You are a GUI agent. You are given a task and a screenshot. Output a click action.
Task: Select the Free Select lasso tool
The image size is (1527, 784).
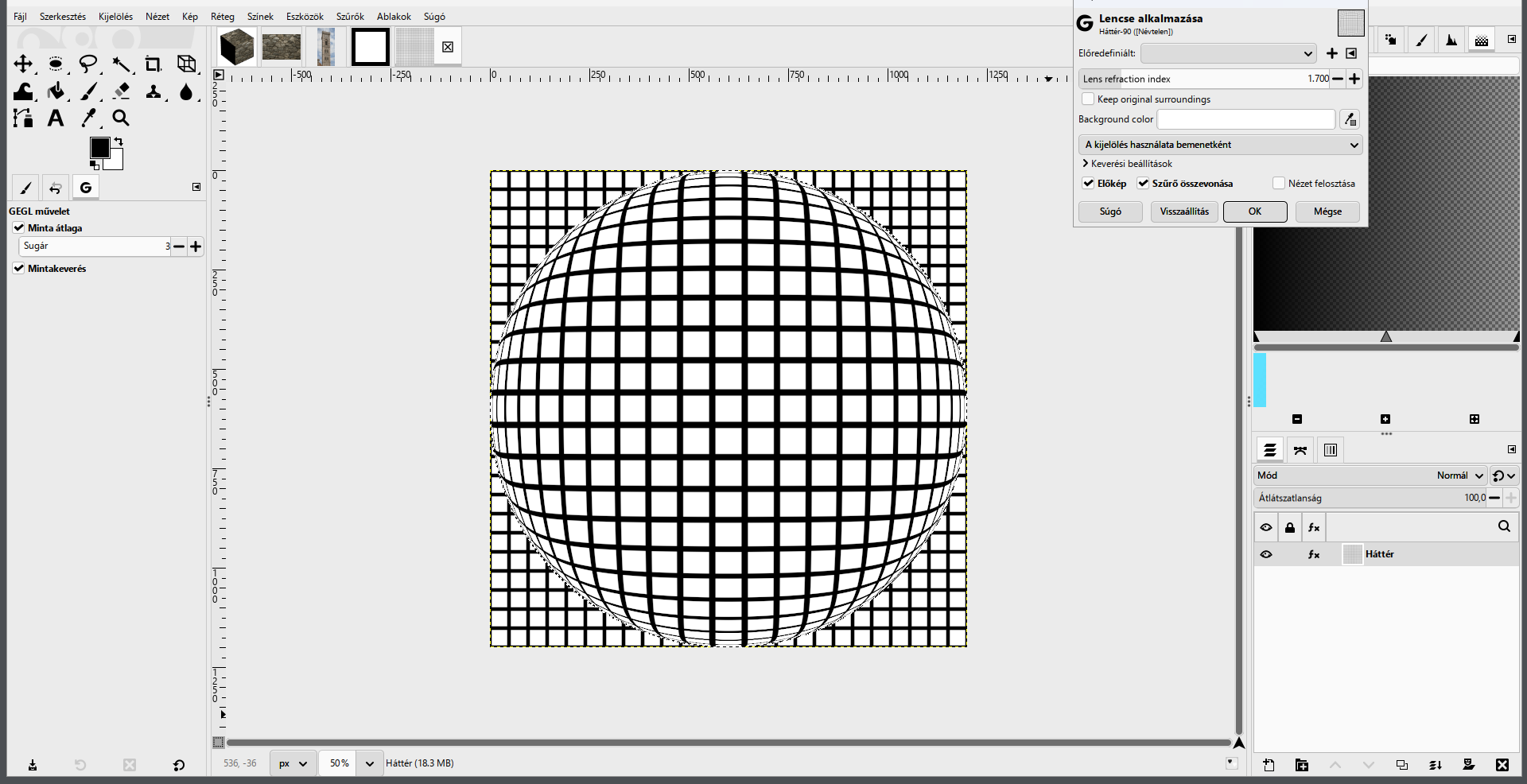pyautogui.click(x=88, y=64)
